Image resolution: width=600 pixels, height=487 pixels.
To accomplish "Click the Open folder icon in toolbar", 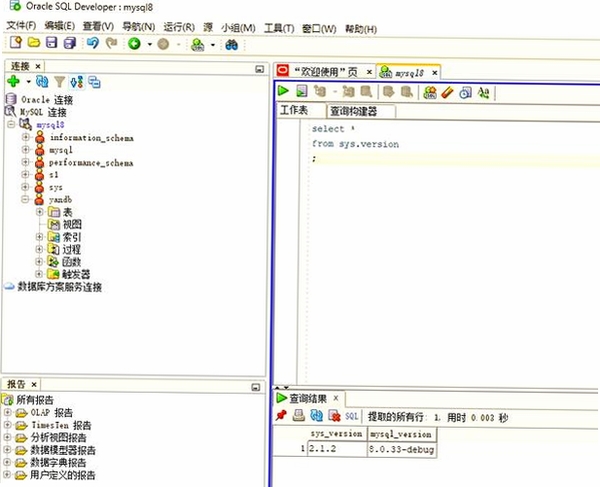I will pyautogui.click(x=34, y=42).
